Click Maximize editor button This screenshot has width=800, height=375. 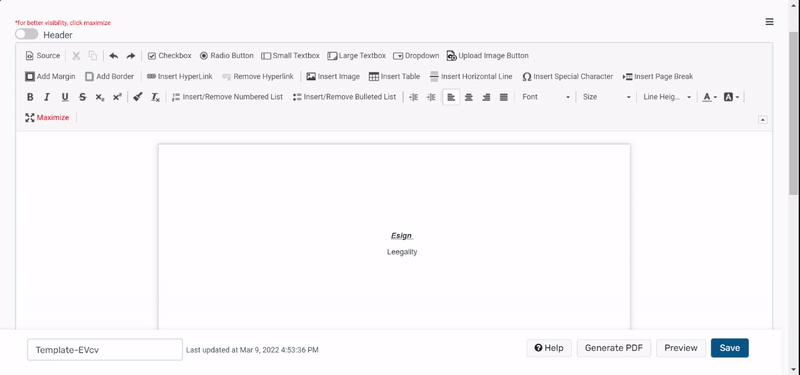coord(47,118)
